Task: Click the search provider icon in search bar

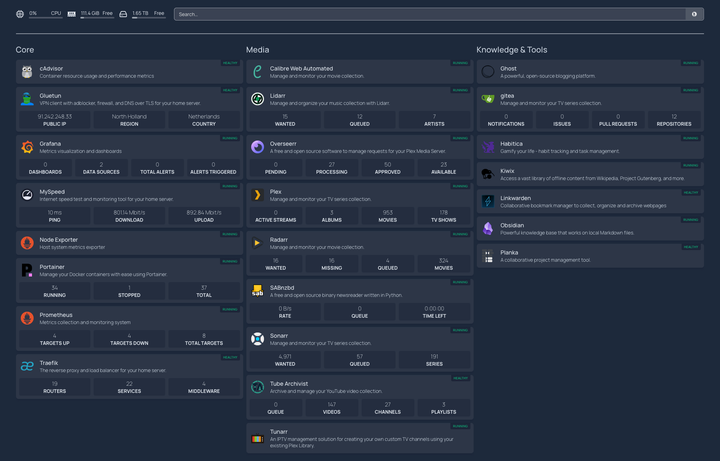Action: click(x=694, y=14)
